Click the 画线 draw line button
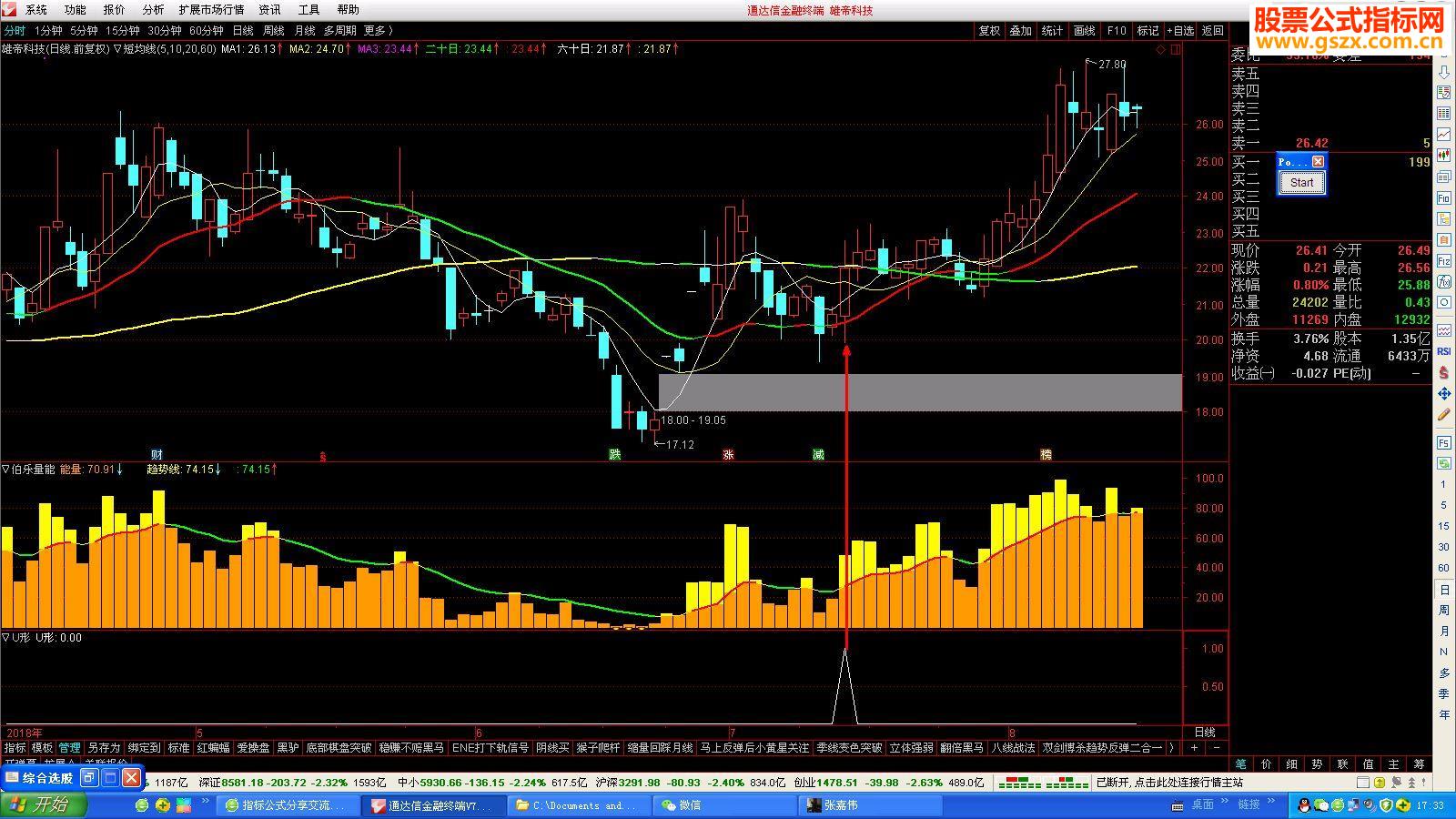Image resolution: width=1456 pixels, height=819 pixels. click(1085, 31)
